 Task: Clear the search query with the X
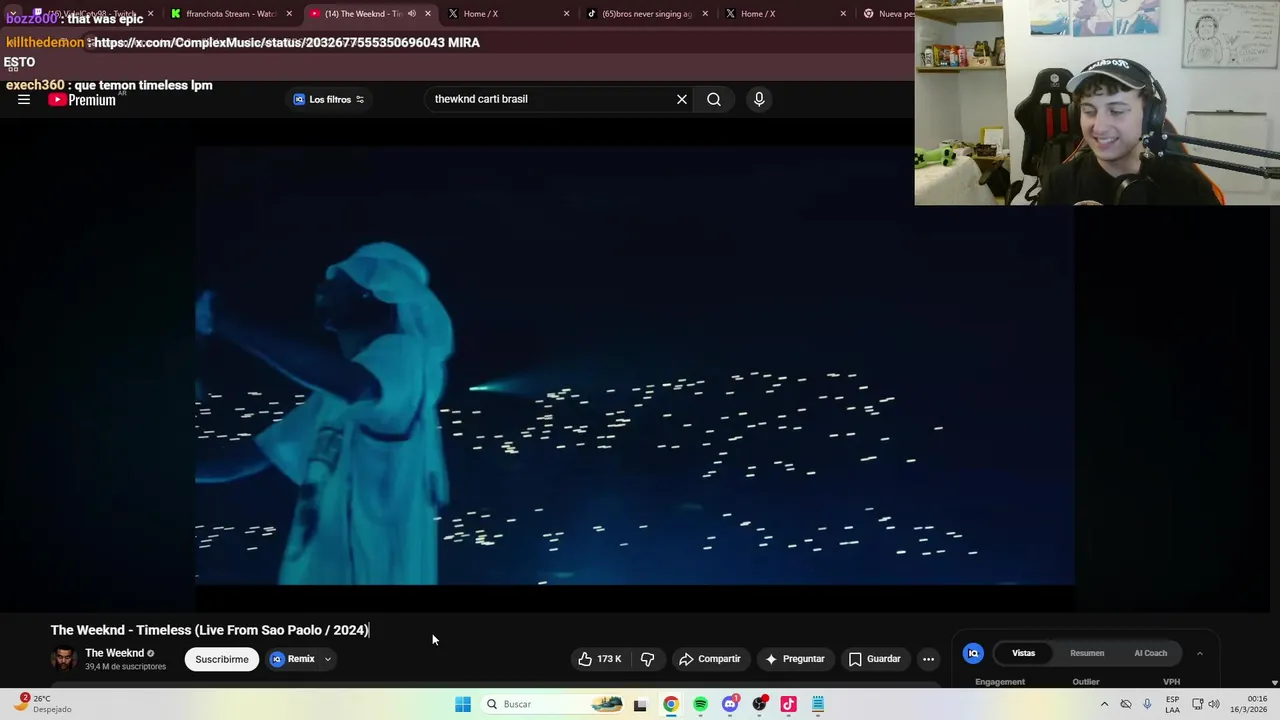click(x=682, y=99)
